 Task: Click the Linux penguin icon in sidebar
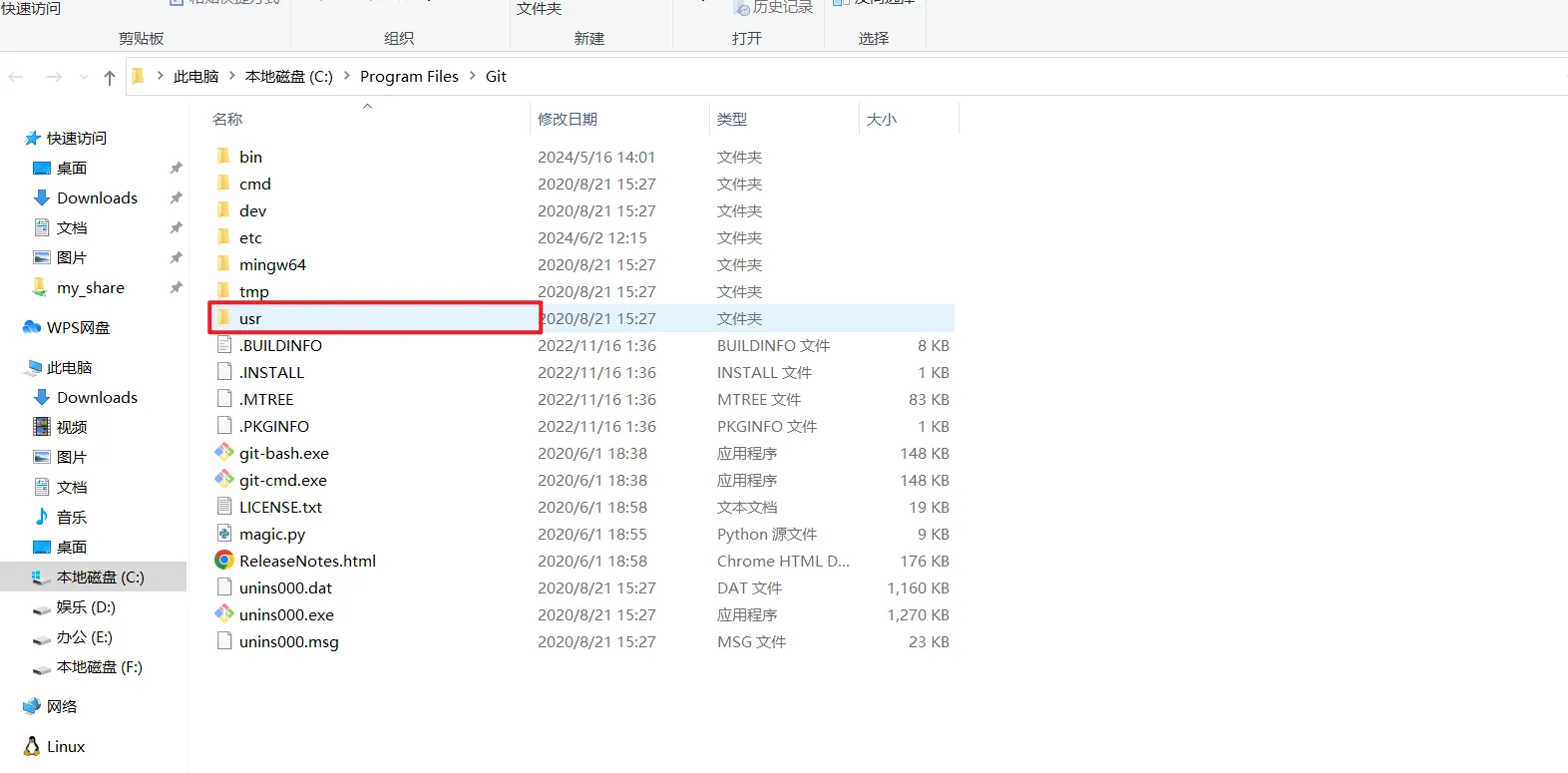pos(32,746)
